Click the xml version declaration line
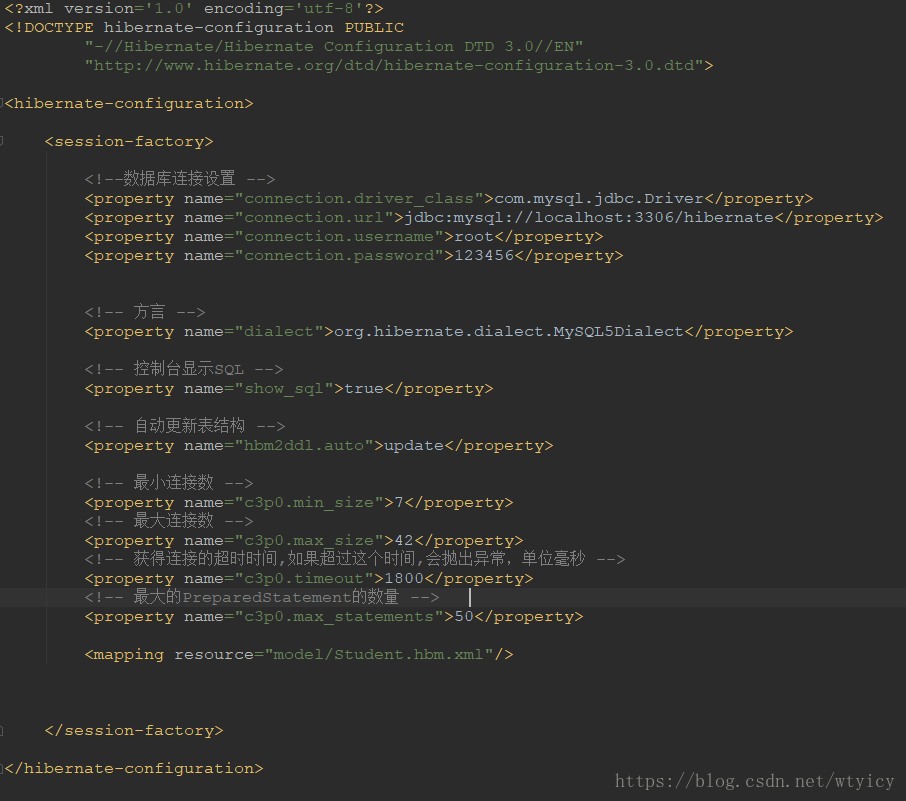Viewport: 906px width, 801px height. pos(194,9)
